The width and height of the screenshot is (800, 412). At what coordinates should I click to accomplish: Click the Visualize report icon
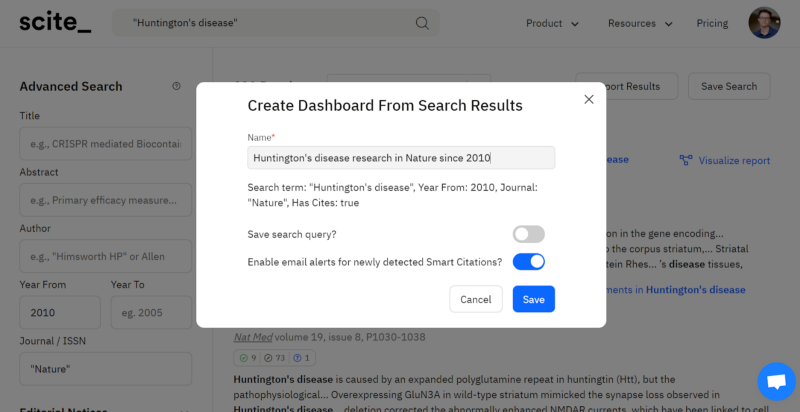(686, 160)
